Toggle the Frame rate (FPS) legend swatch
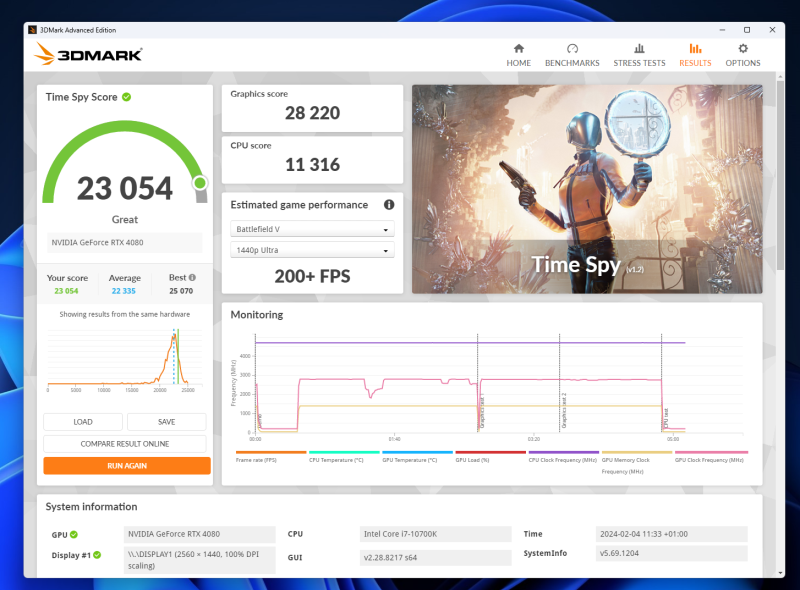The height and width of the screenshot is (590, 800). [x=271, y=452]
